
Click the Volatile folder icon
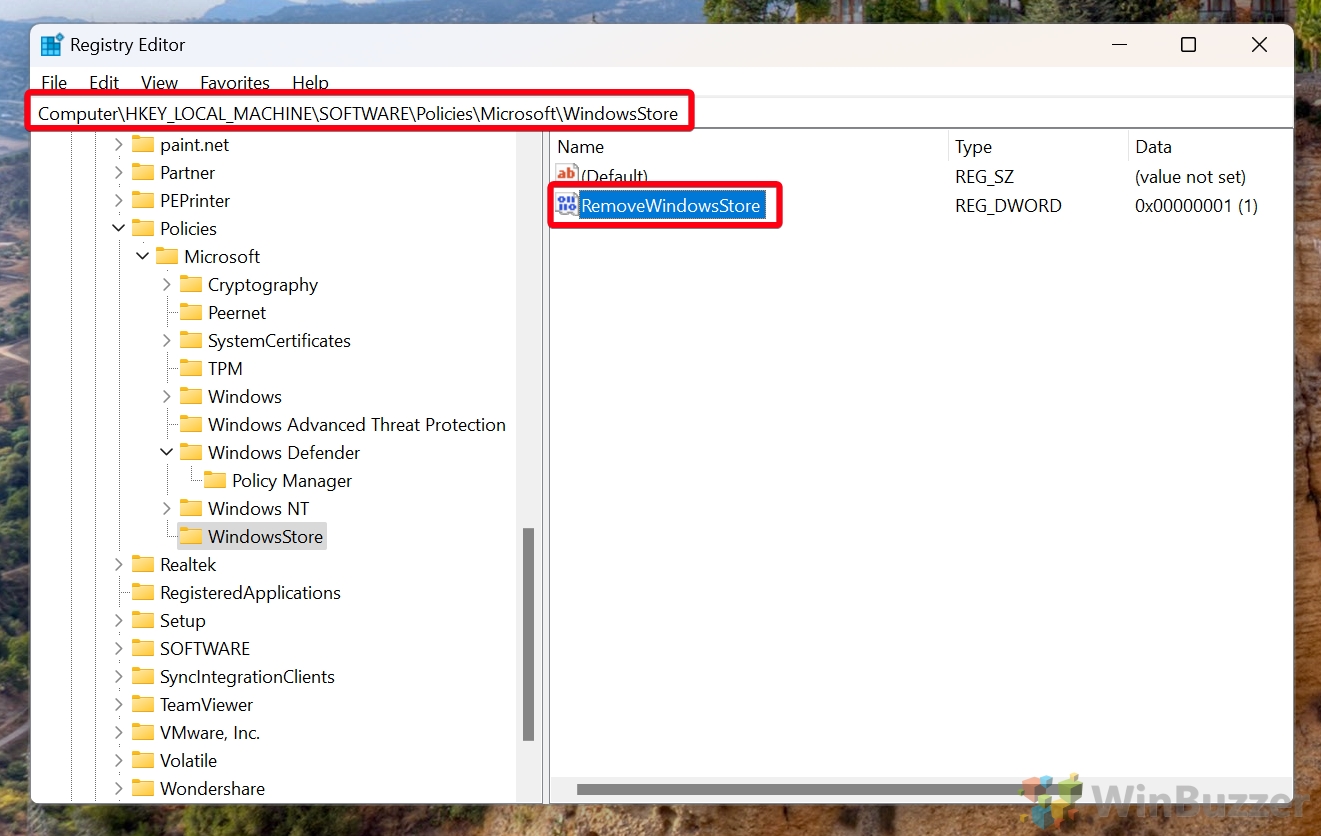point(143,761)
